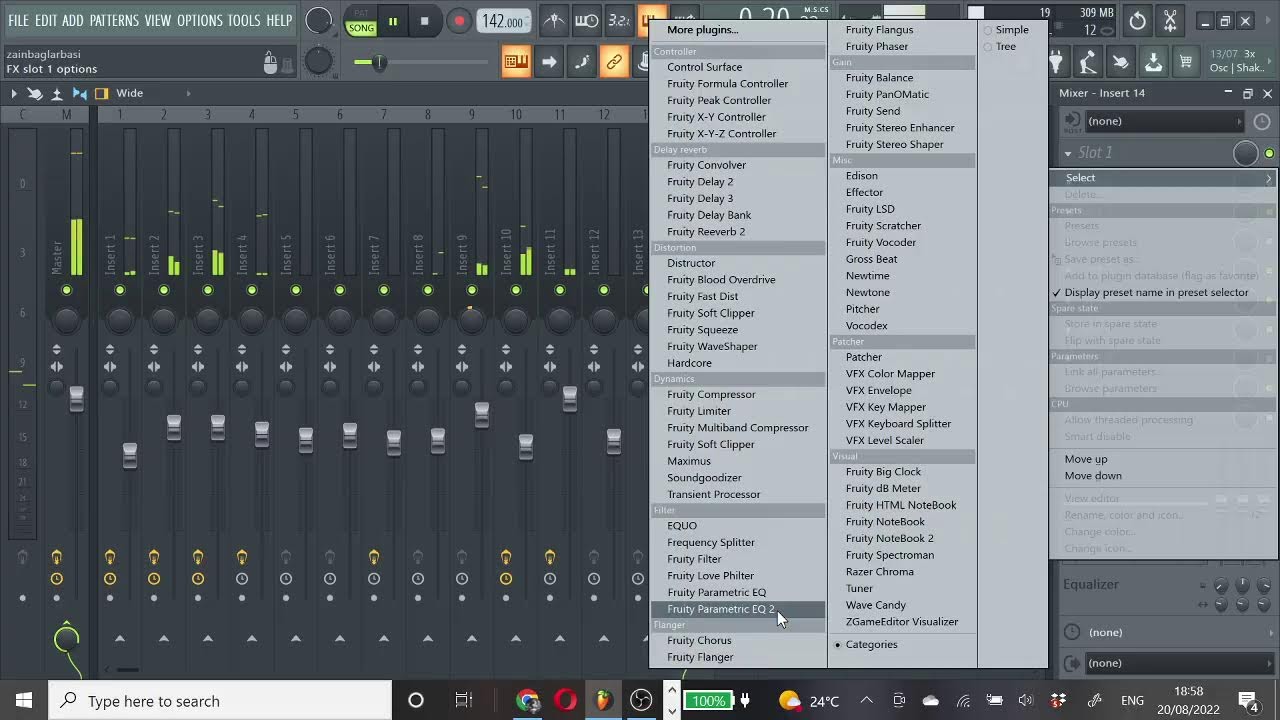
Task: Open the HELP menu
Action: tap(279, 20)
